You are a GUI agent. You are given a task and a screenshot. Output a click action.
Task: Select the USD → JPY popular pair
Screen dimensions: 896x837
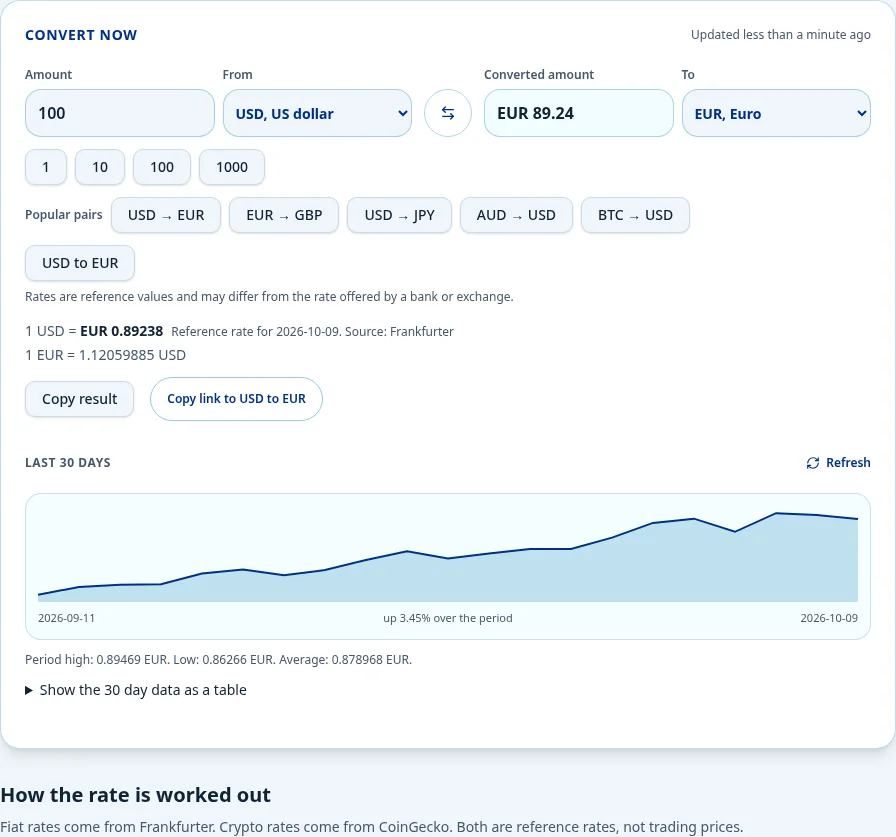[399, 215]
